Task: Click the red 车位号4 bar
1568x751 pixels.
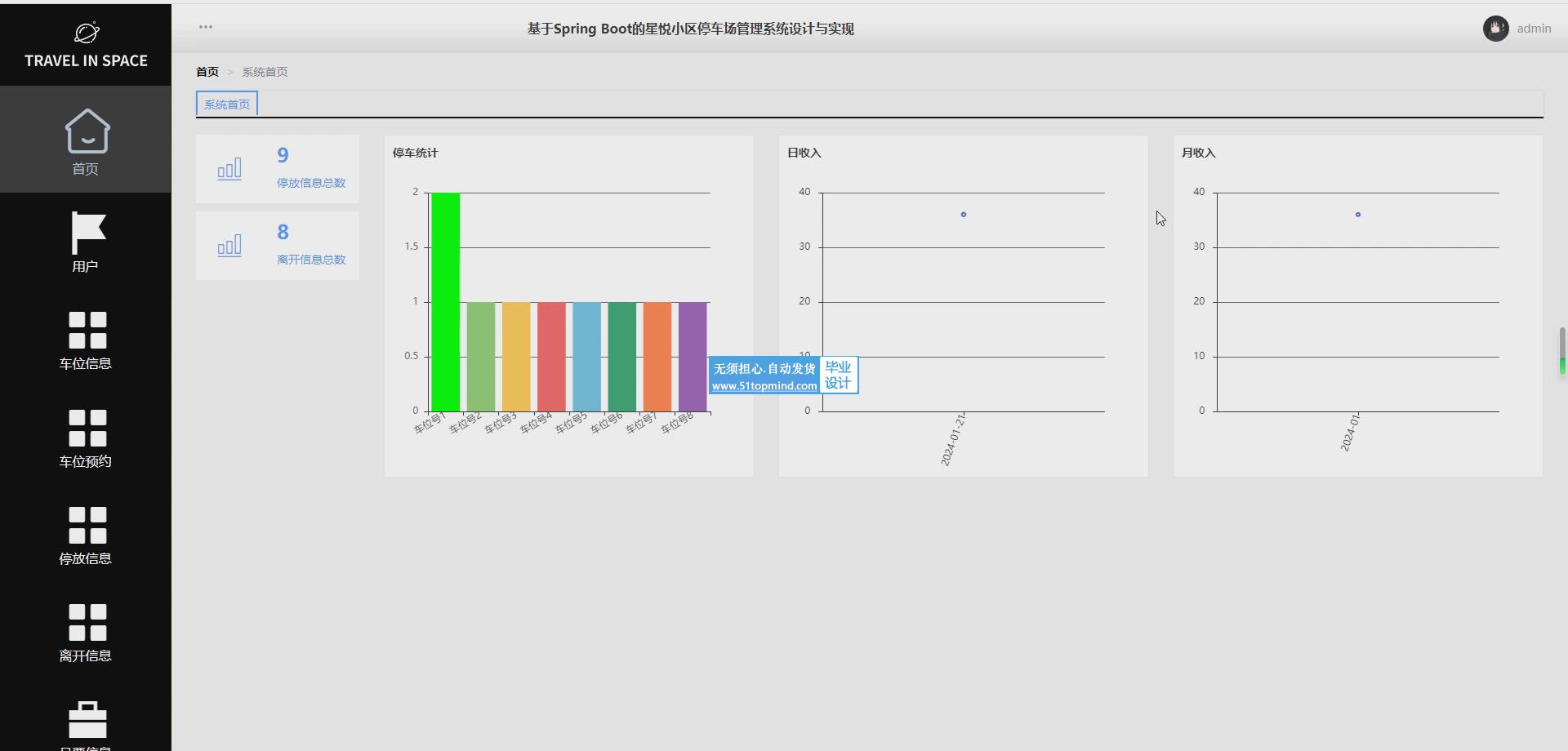Action: tap(551, 357)
